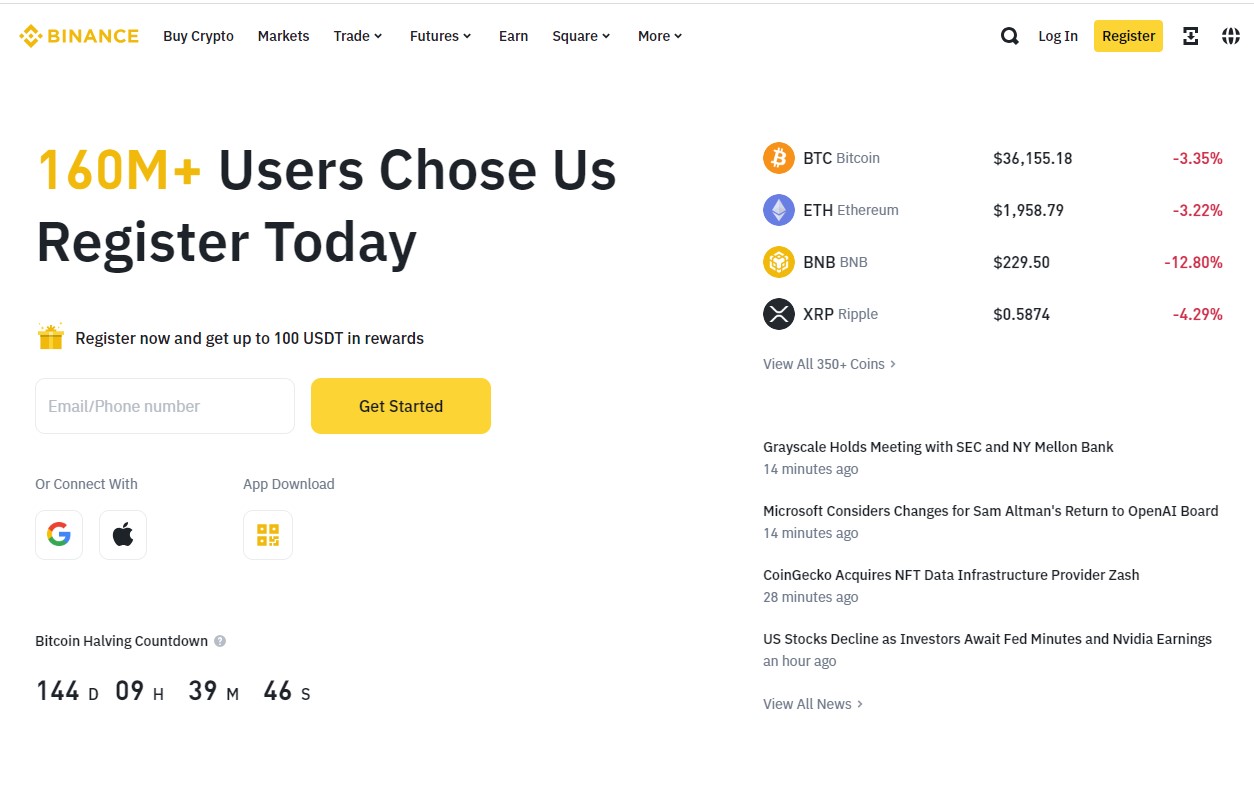Screen dimensions: 1254x797
Task: Expand the More dropdown menu
Action: click(x=660, y=36)
